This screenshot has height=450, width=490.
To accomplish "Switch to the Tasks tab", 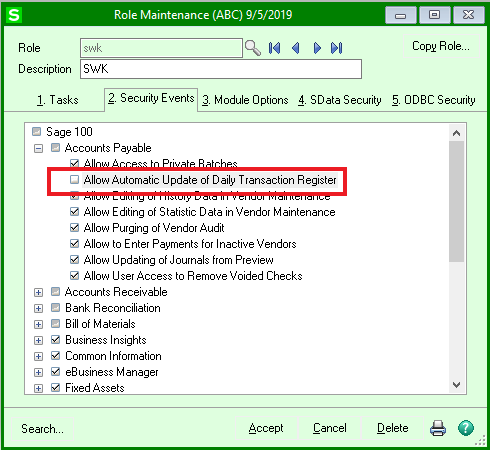I will [x=58, y=100].
